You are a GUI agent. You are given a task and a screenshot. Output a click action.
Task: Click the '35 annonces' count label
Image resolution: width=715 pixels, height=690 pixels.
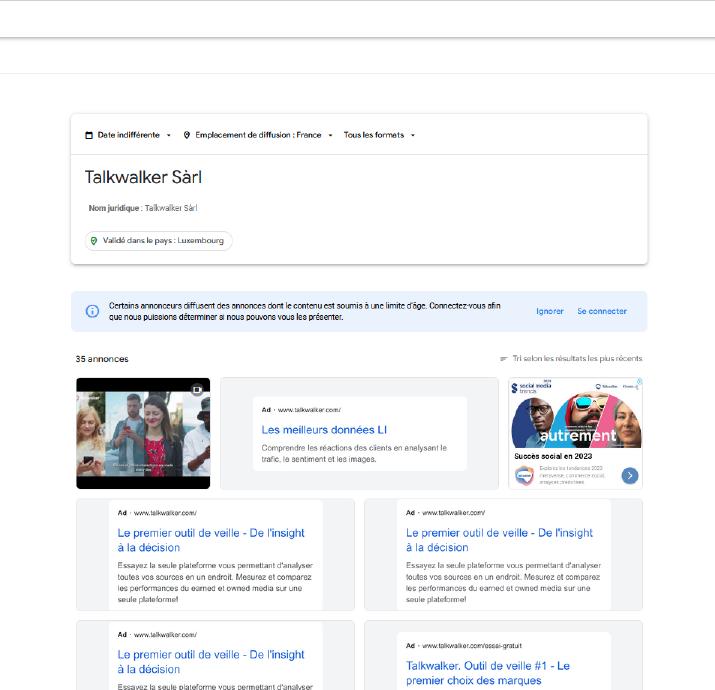pos(102,358)
